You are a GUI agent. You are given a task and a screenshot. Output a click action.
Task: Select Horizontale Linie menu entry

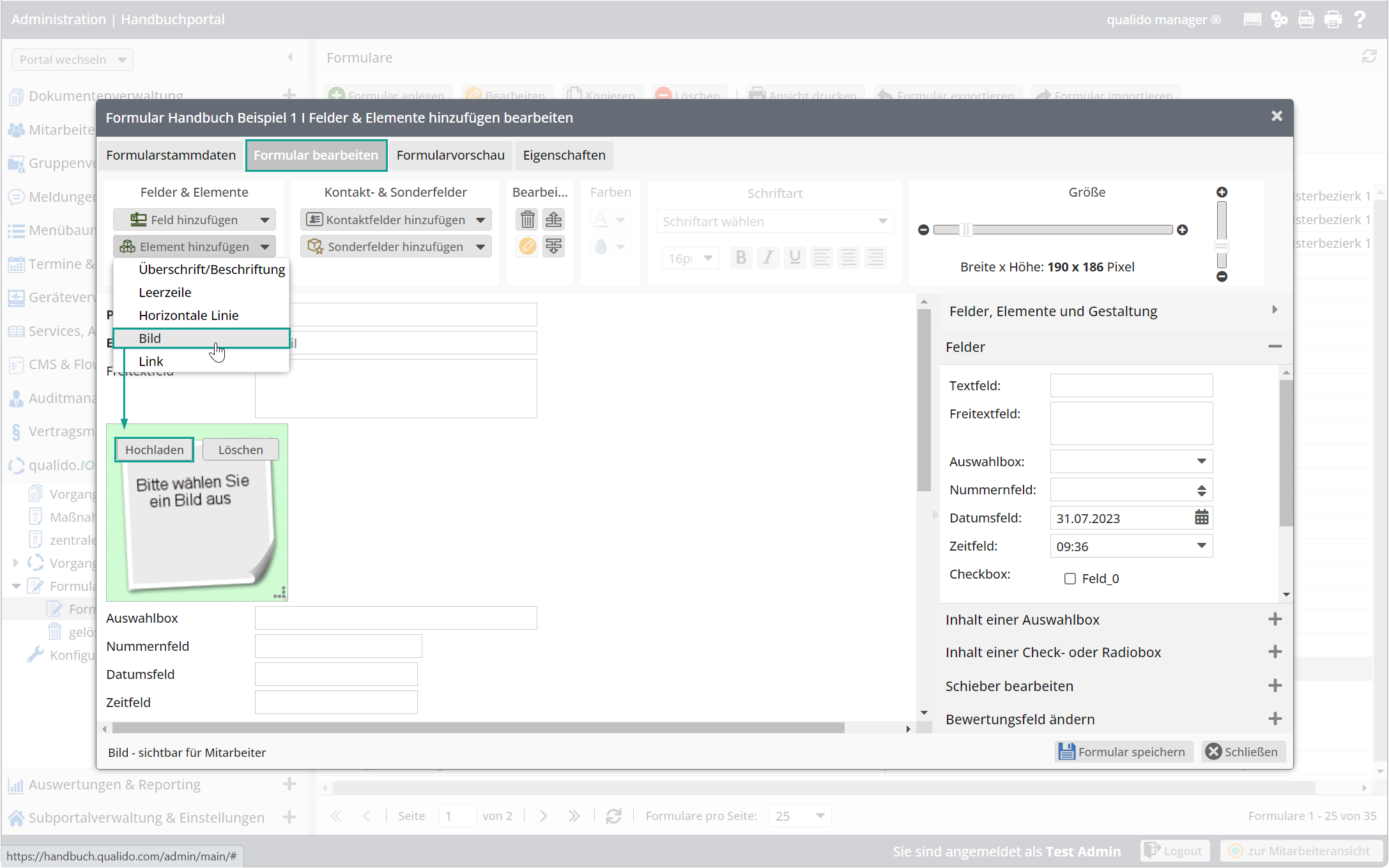201,316
